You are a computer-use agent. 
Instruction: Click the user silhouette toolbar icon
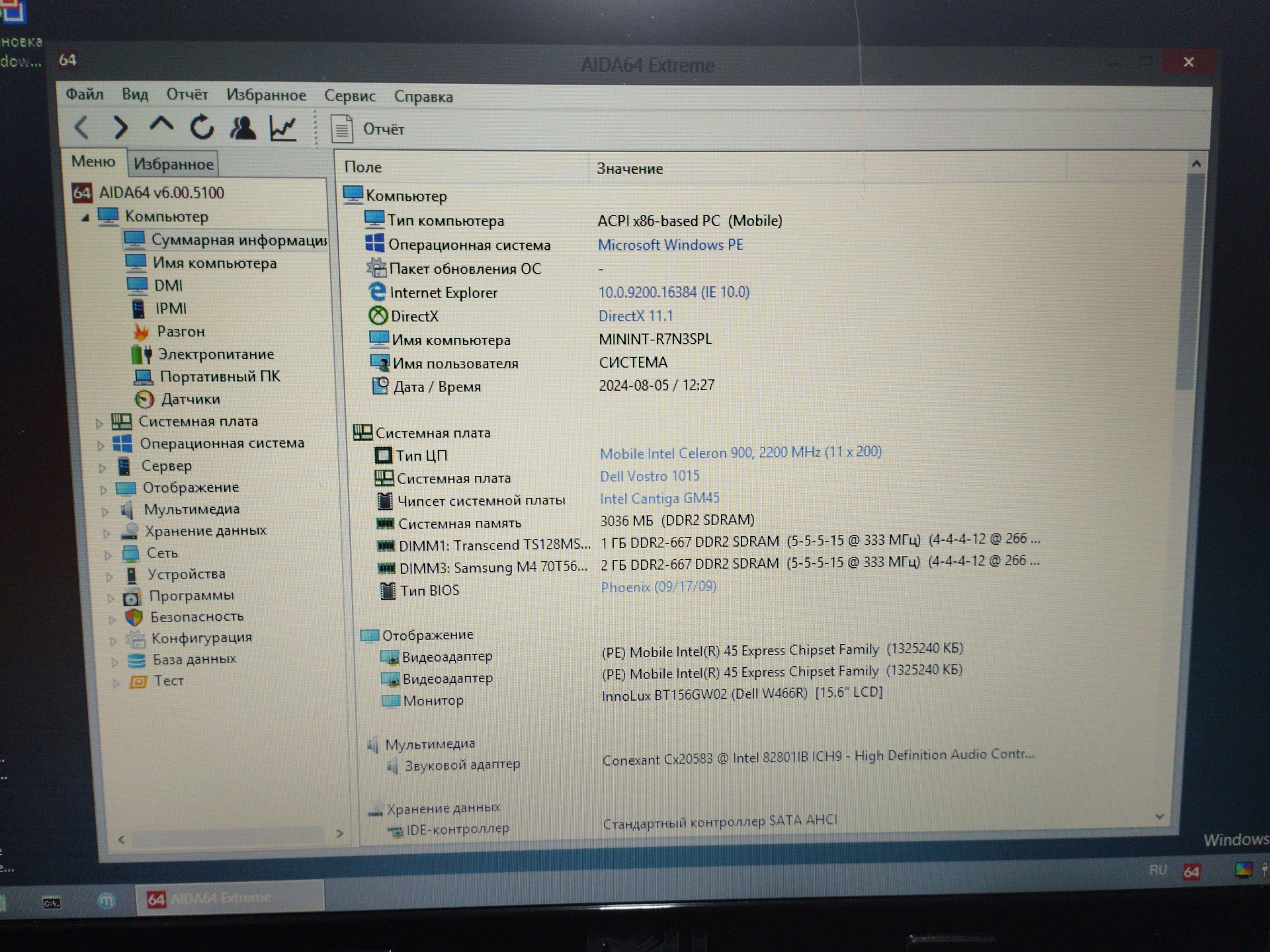242,128
